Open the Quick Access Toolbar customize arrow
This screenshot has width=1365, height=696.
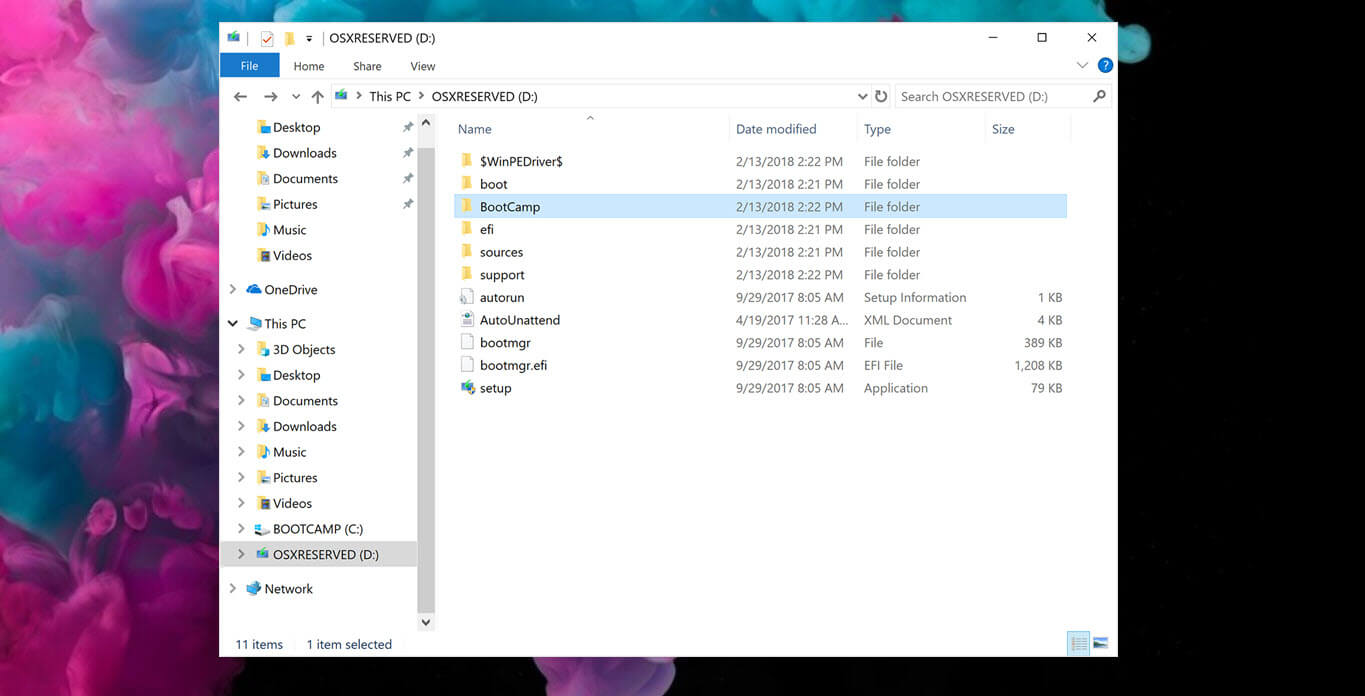[309, 39]
